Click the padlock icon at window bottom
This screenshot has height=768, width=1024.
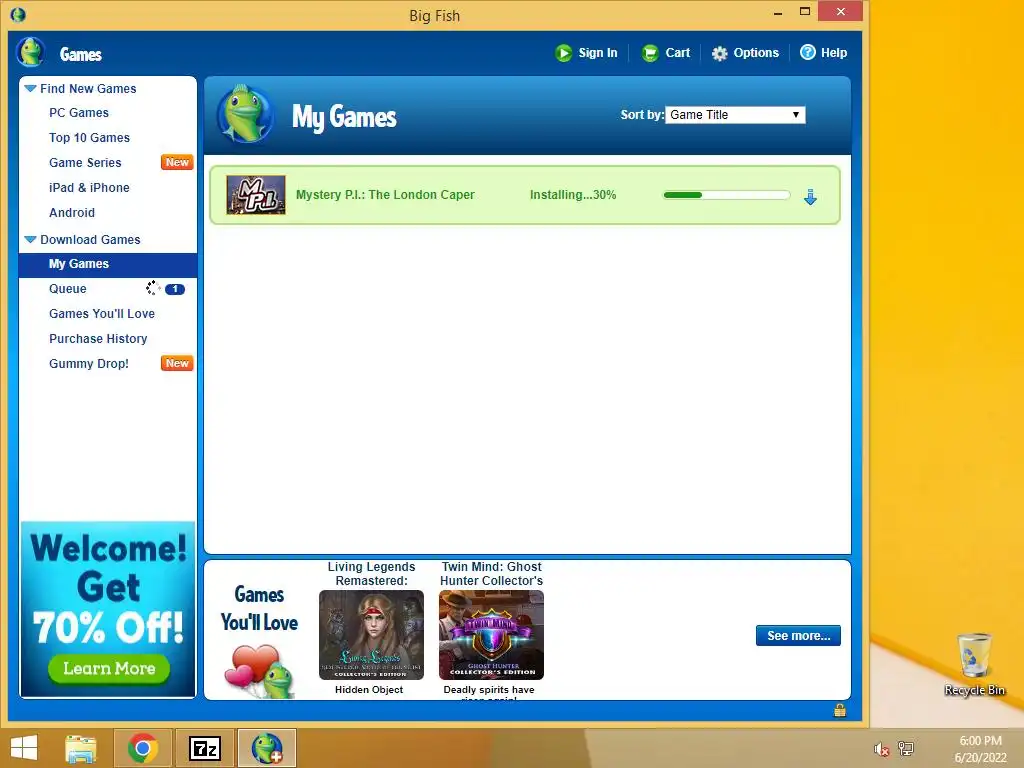tap(840, 711)
